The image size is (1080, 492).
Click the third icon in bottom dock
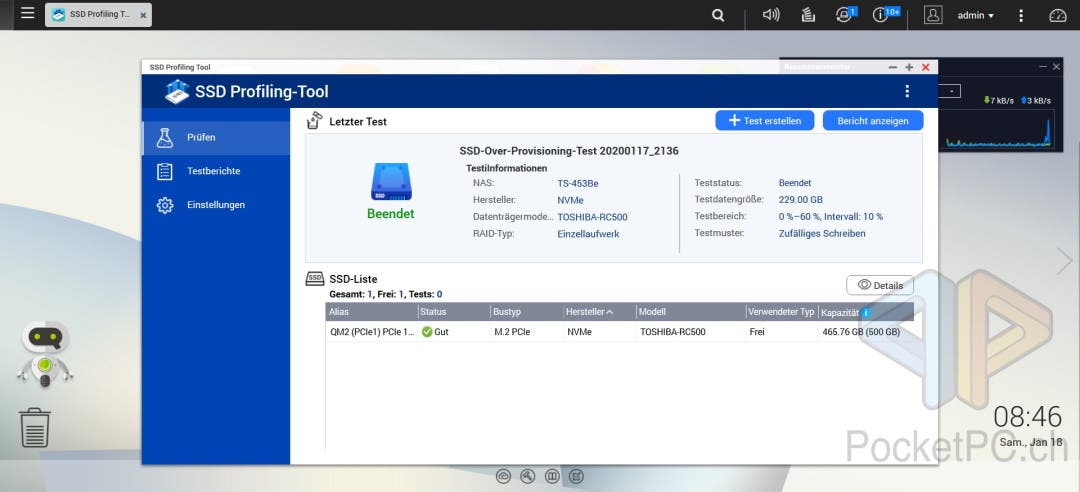(552, 476)
